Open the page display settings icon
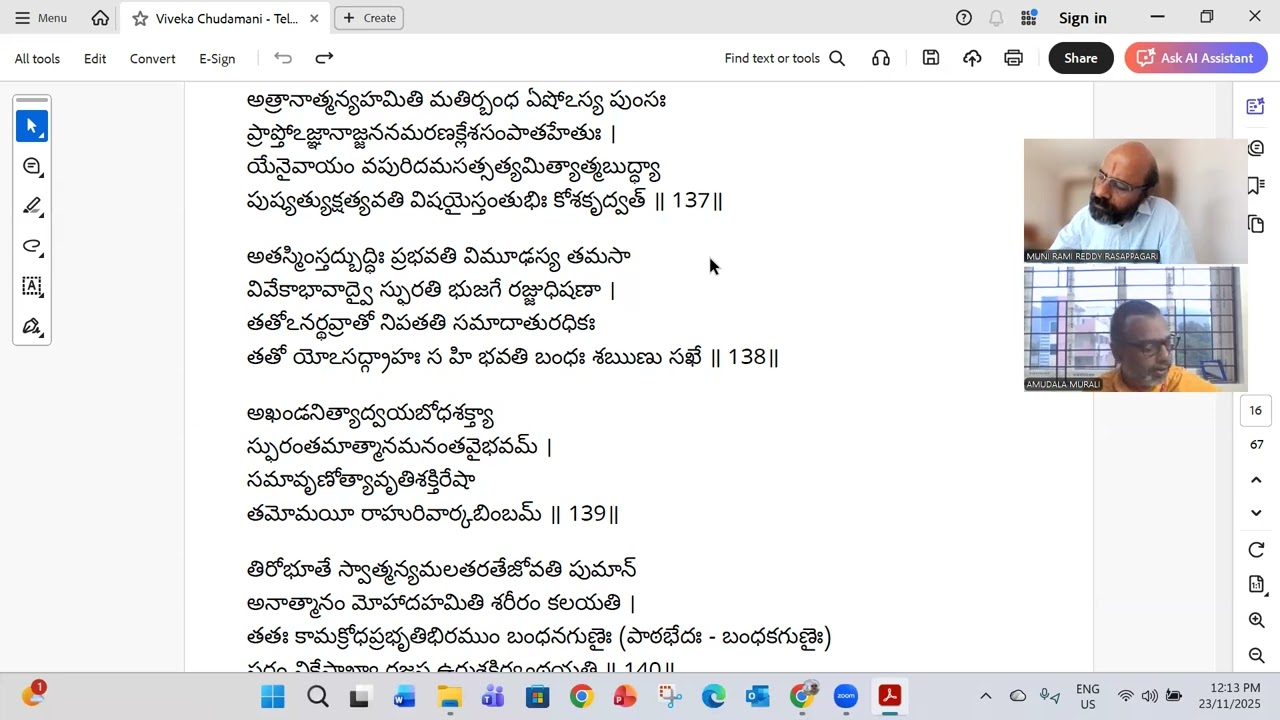The width and height of the screenshot is (1280, 720). click(1256, 584)
